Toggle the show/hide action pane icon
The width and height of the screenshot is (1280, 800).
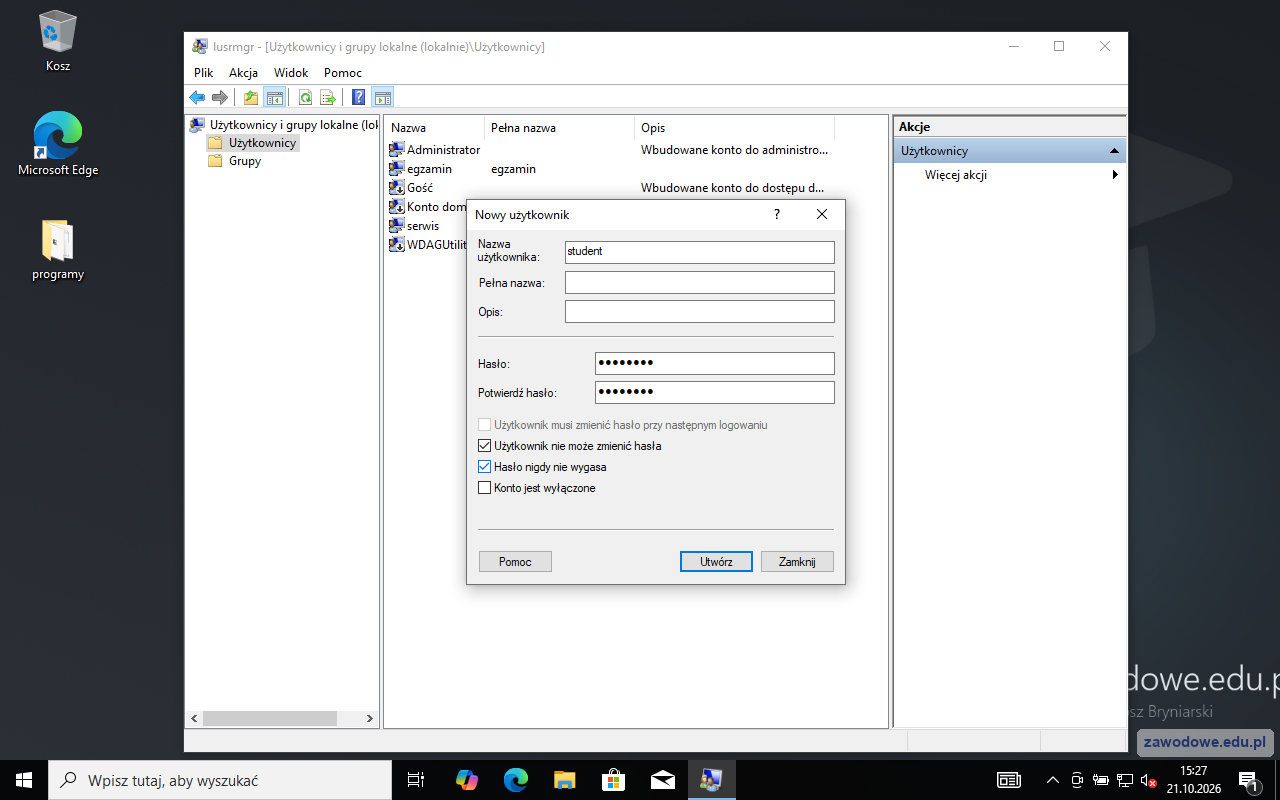click(x=382, y=97)
